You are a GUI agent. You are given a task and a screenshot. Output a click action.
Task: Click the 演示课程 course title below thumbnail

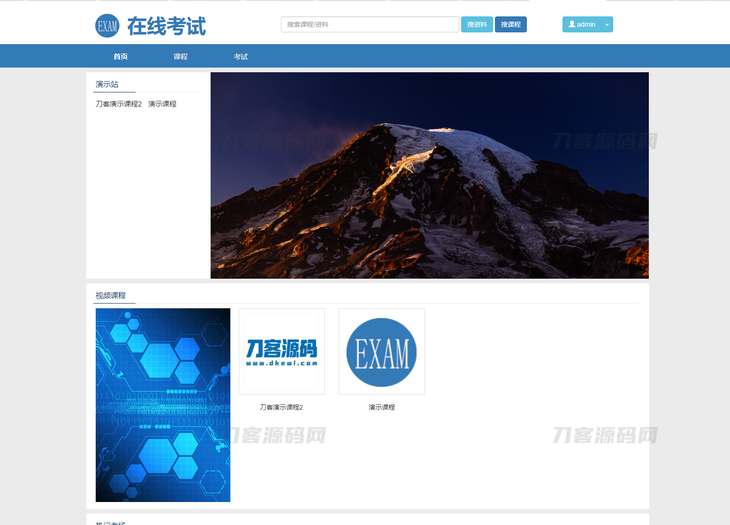click(x=381, y=407)
